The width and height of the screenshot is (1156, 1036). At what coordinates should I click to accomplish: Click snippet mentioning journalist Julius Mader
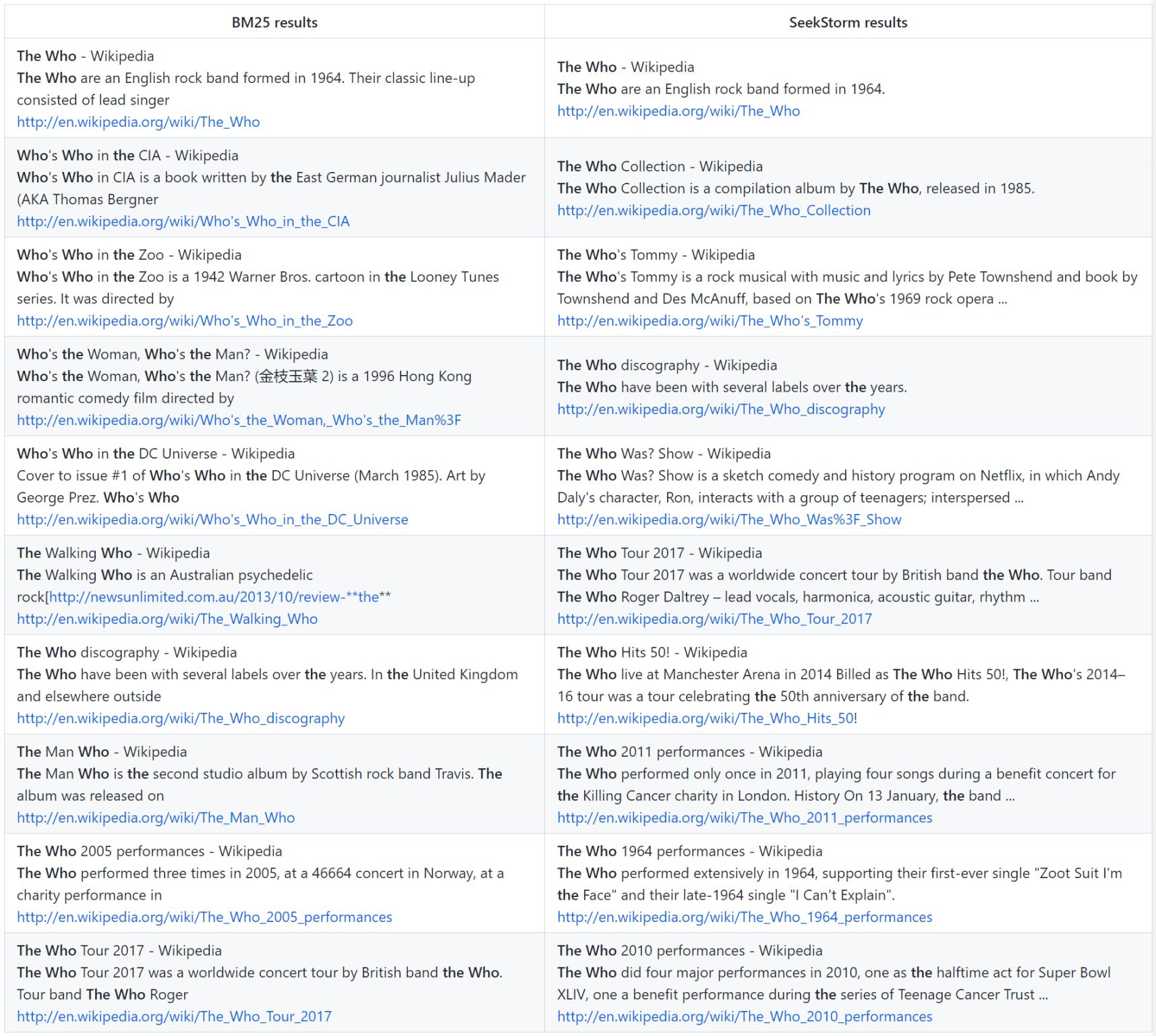coord(271,188)
